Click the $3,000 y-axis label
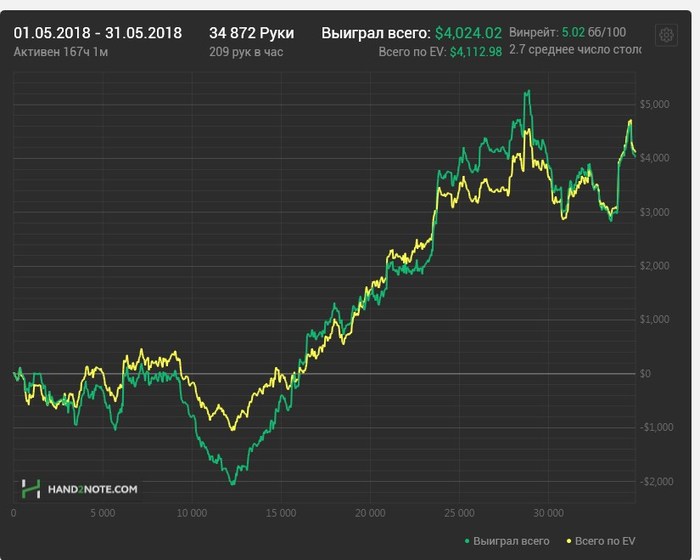 654,212
